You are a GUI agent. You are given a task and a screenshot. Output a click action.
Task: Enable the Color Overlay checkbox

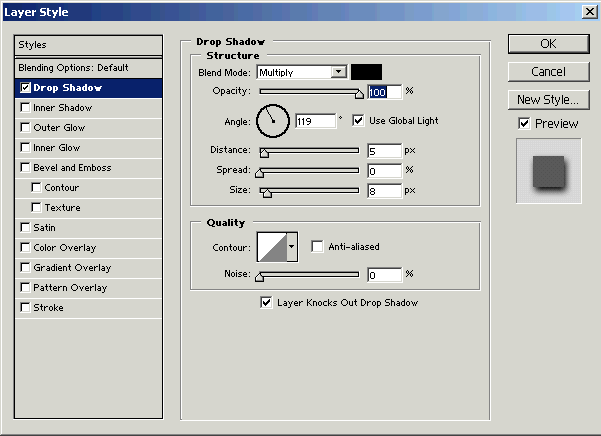pos(25,248)
